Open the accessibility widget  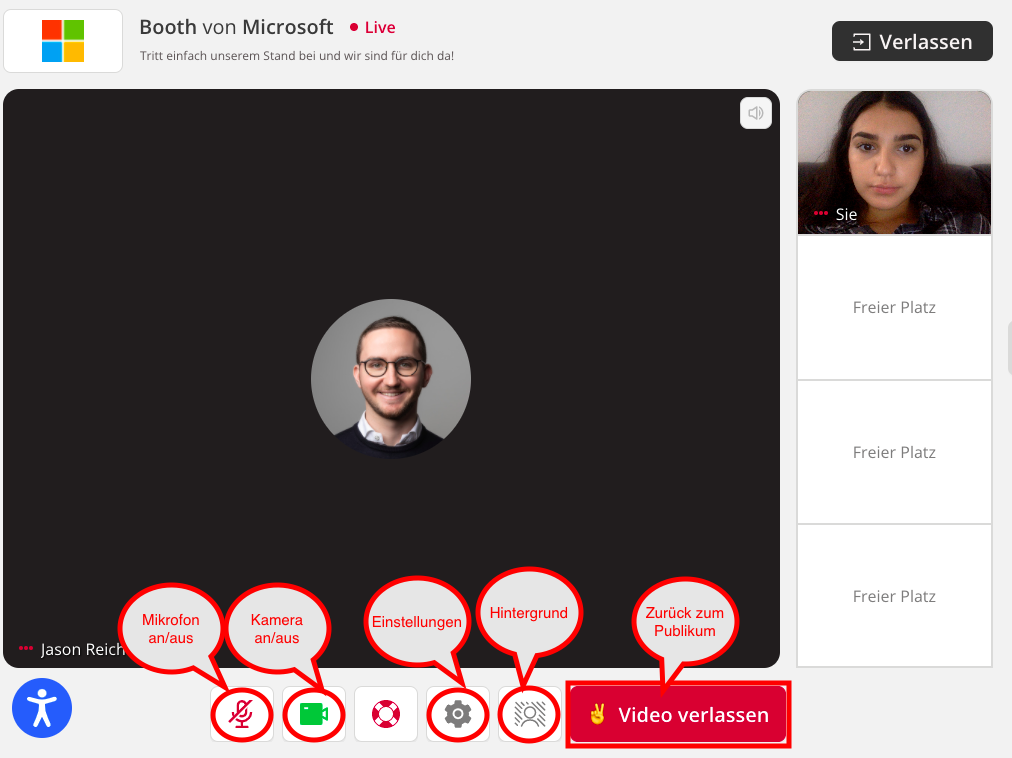(x=42, y=708)
